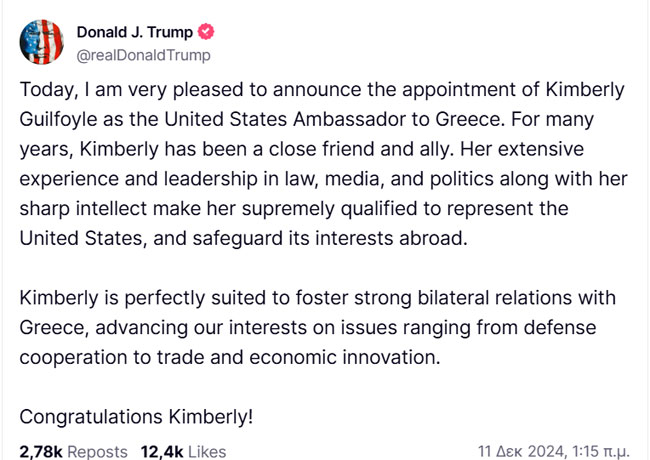This screenshot has width=650, height=460.
Task: Click the Likes label text
Action: pos(207,451)
